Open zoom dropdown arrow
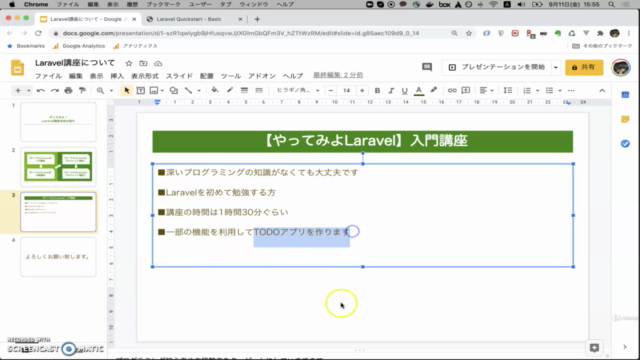640x360 pixels. [x=111, y=91]
